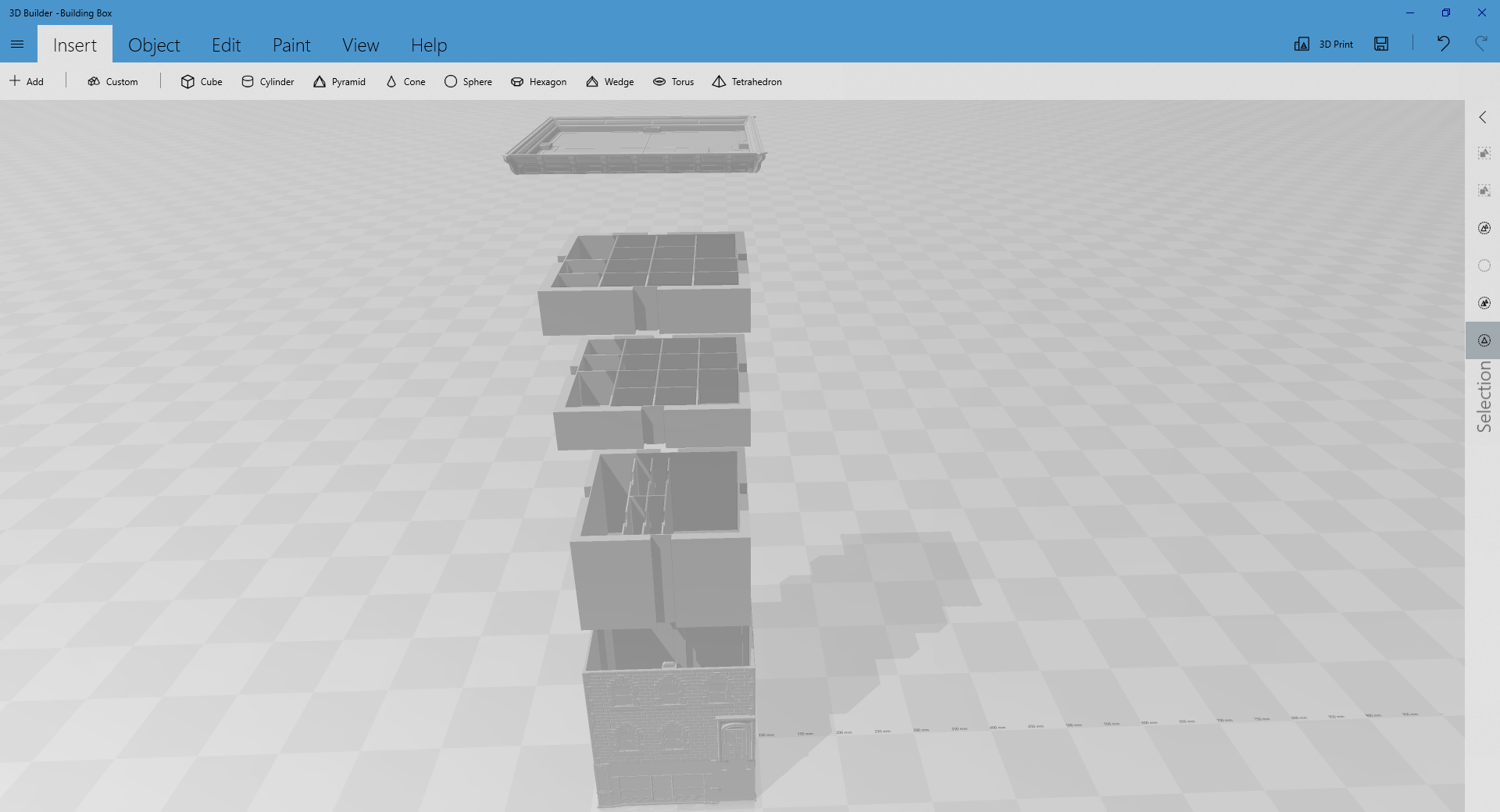Insert a Hexagon primitive

tap(538, 81)
